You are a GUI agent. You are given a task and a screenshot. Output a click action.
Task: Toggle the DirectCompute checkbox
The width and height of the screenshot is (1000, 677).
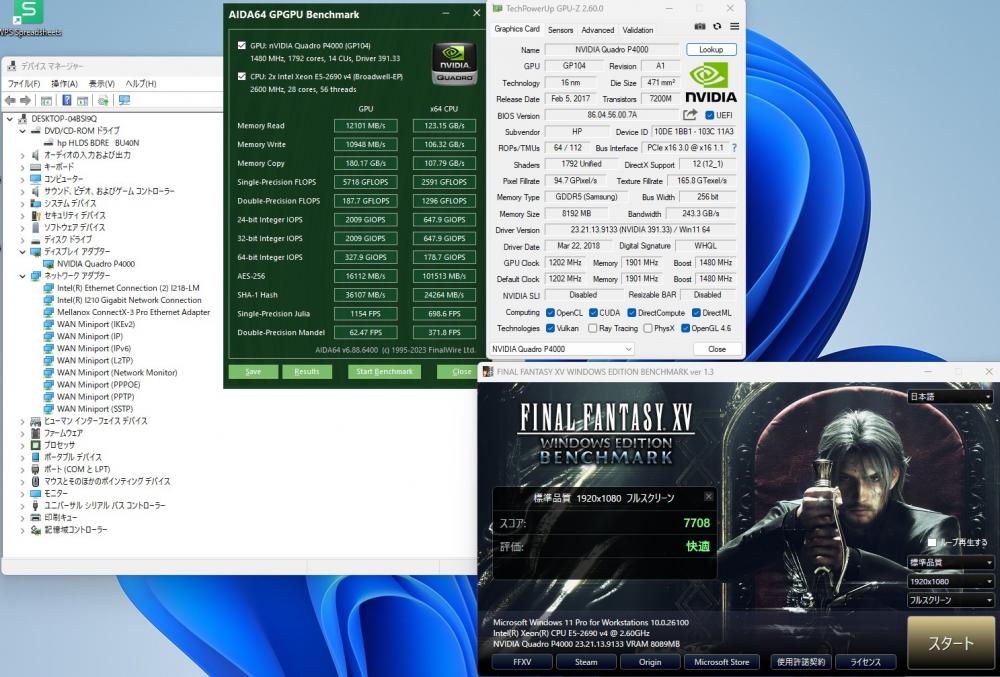tap(631, 313)
